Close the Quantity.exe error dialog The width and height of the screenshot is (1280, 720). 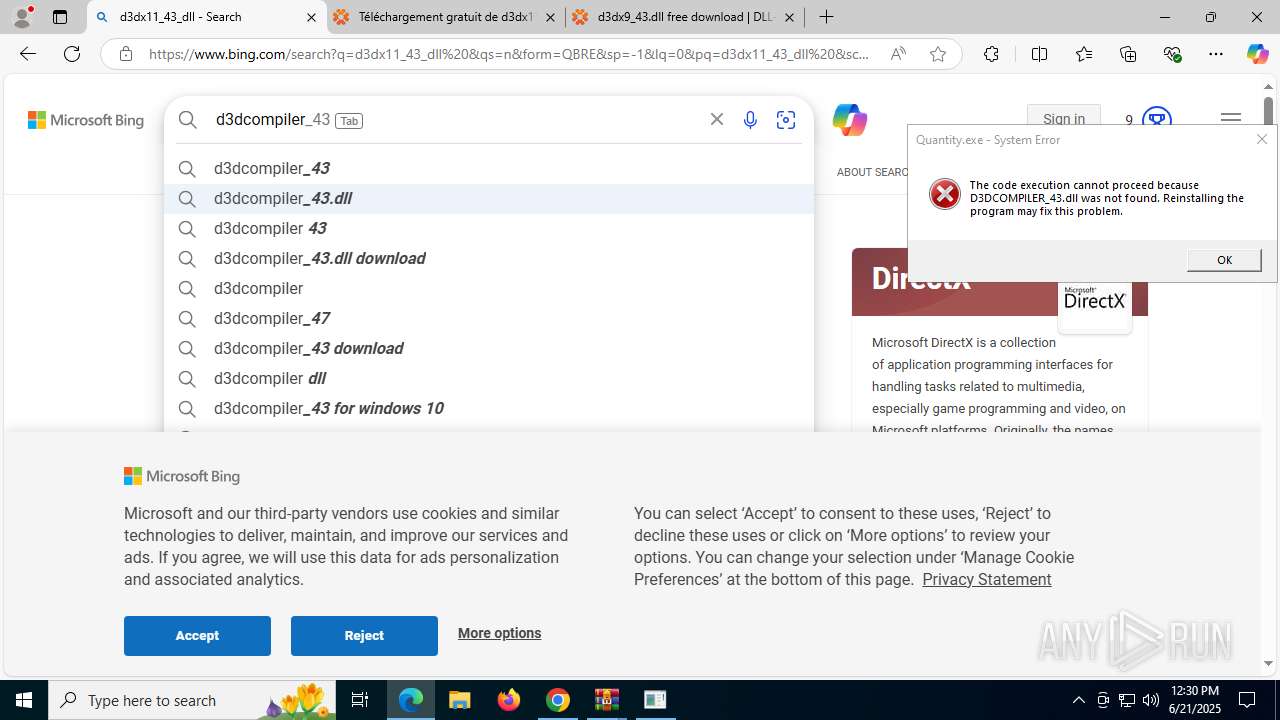point(1262,139)
